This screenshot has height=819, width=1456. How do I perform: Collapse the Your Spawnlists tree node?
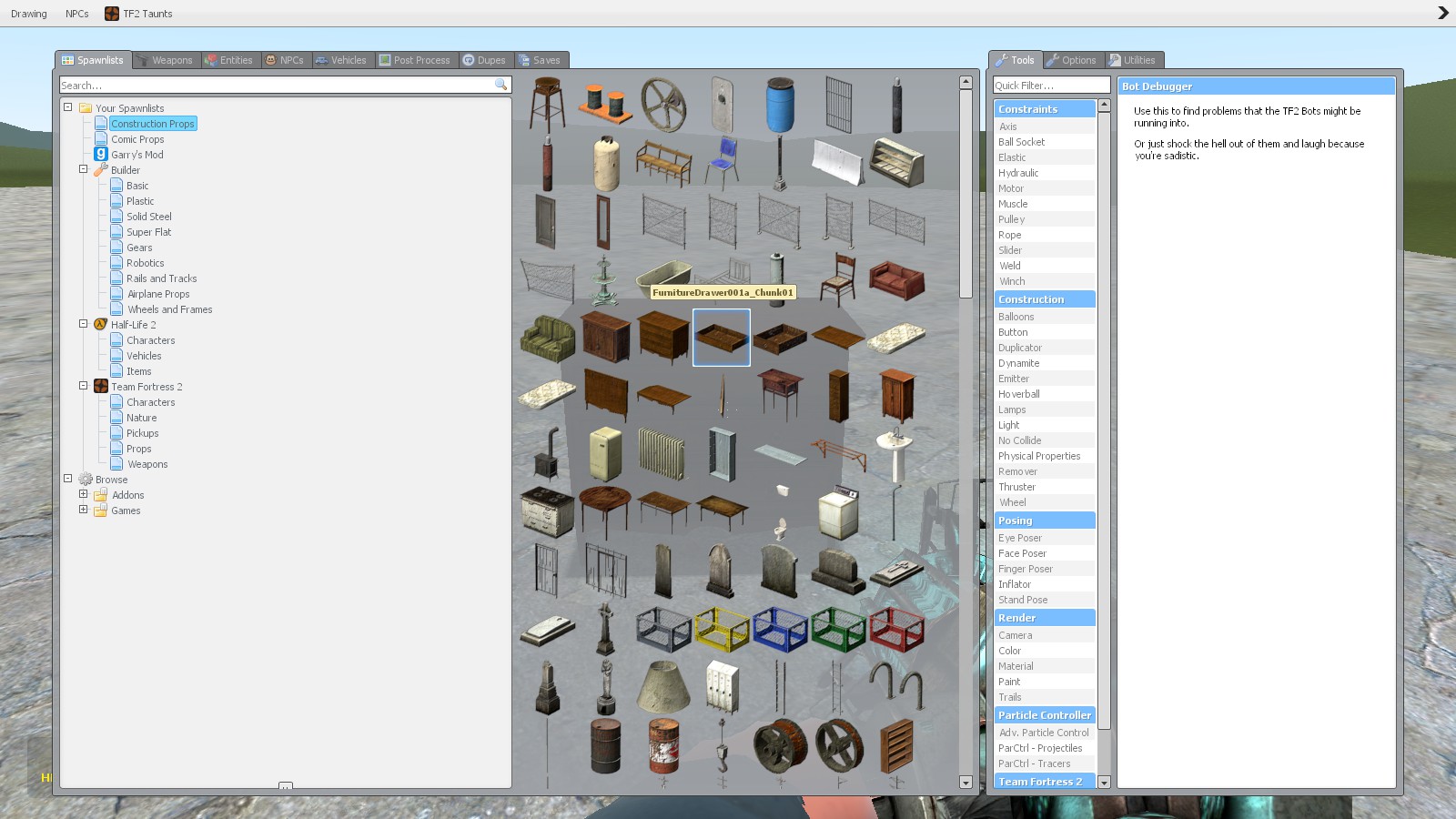tap(67, 107)
